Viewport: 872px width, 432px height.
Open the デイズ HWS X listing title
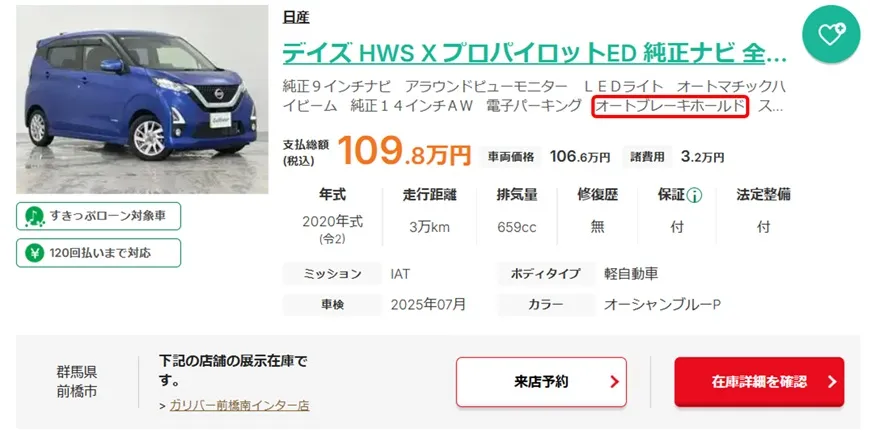pyautogui.click(x=534, y=53)
